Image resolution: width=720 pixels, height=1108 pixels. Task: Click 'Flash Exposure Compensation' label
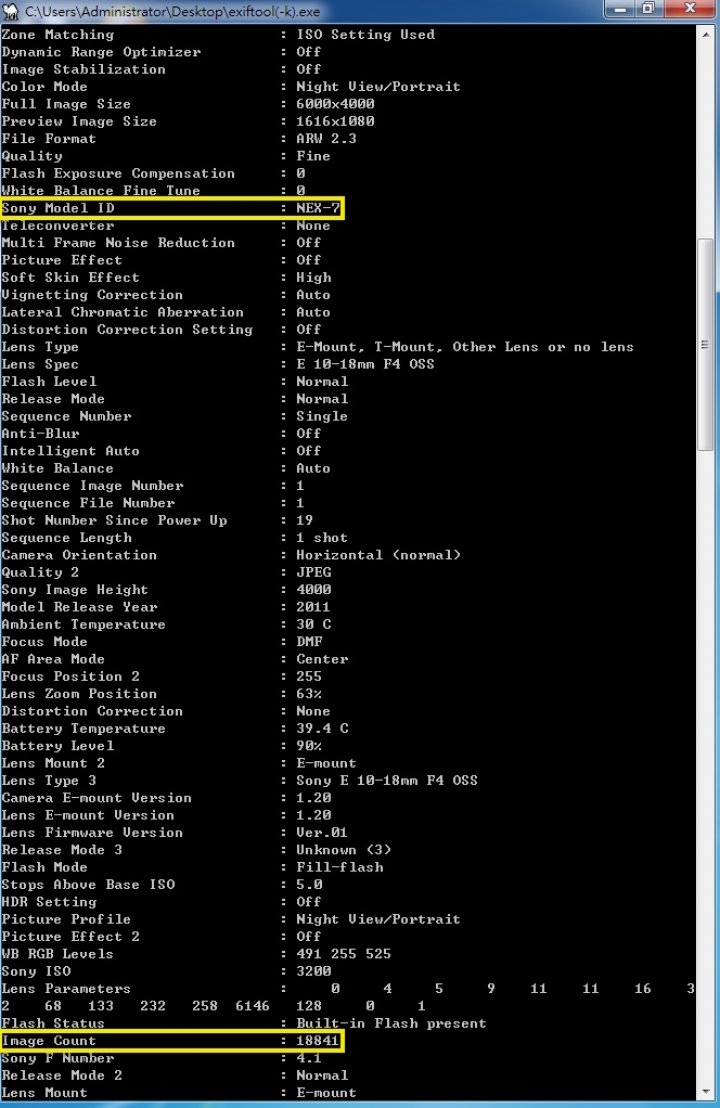tap(118, 174)
